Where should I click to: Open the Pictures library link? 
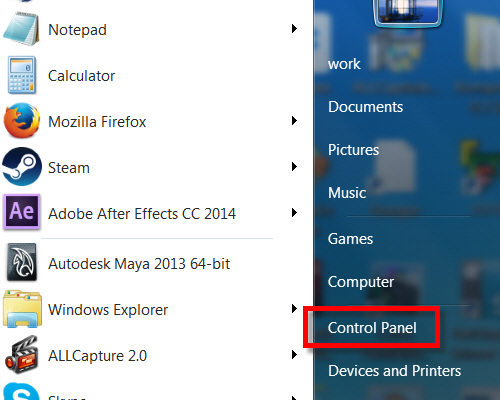tap(353, 150)
